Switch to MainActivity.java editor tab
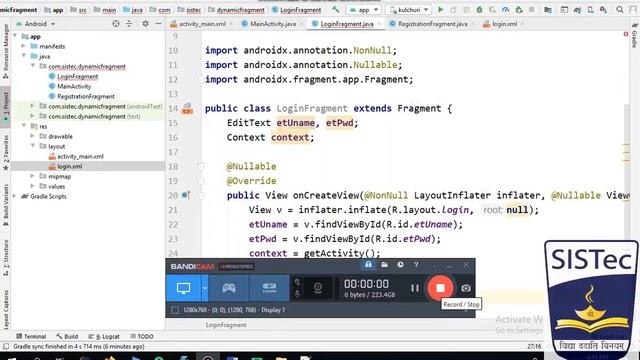The image size is (640, 360). 273,24
